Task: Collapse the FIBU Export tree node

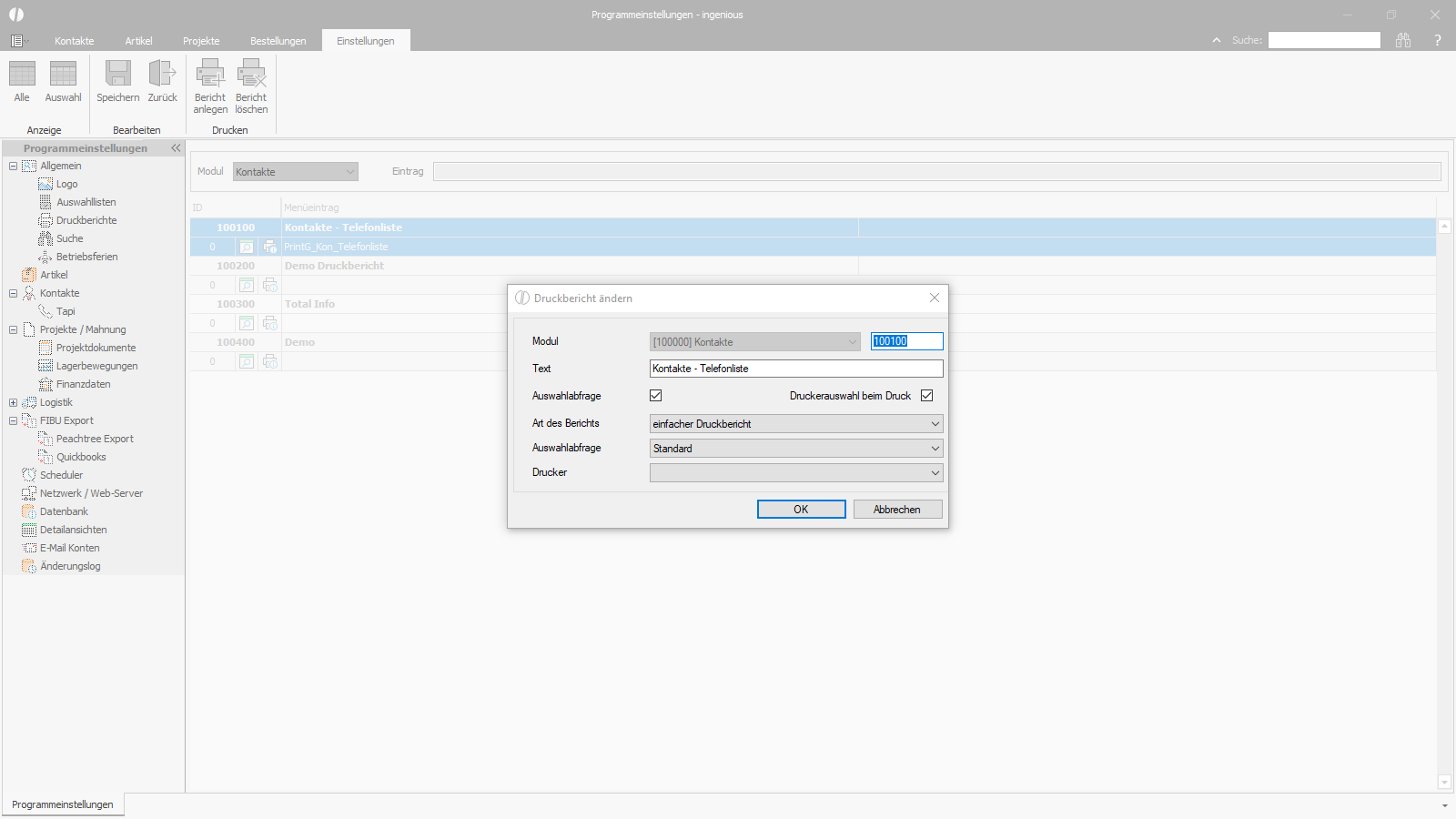Action: pyautogui.click(x=13, y=420)
